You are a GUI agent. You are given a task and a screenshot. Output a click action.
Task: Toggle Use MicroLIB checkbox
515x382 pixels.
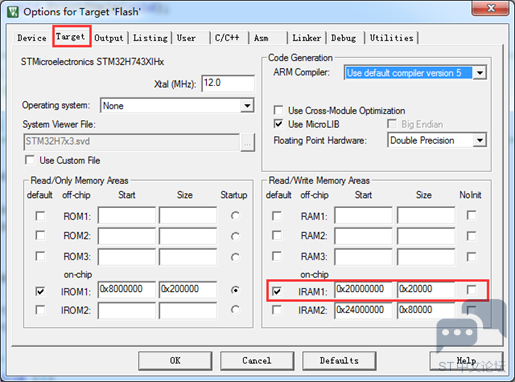point(278,124)
